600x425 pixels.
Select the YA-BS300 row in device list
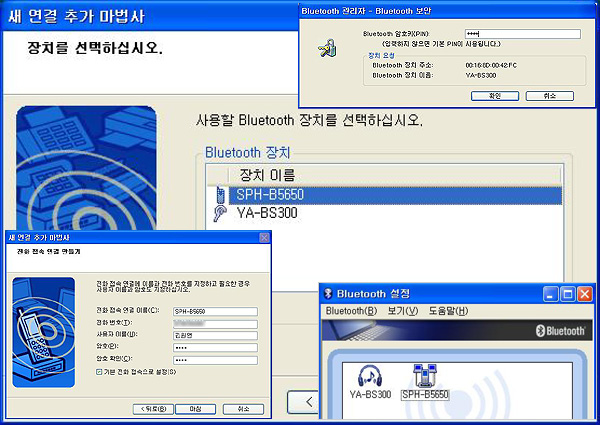tap(385, 213)
